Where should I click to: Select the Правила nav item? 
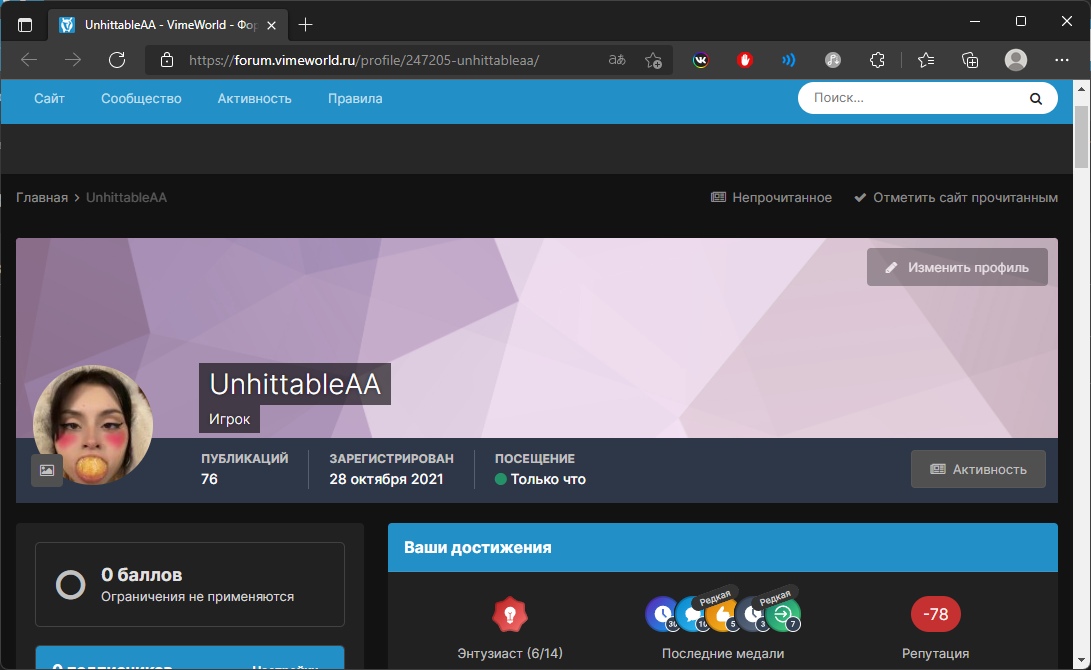355,99
